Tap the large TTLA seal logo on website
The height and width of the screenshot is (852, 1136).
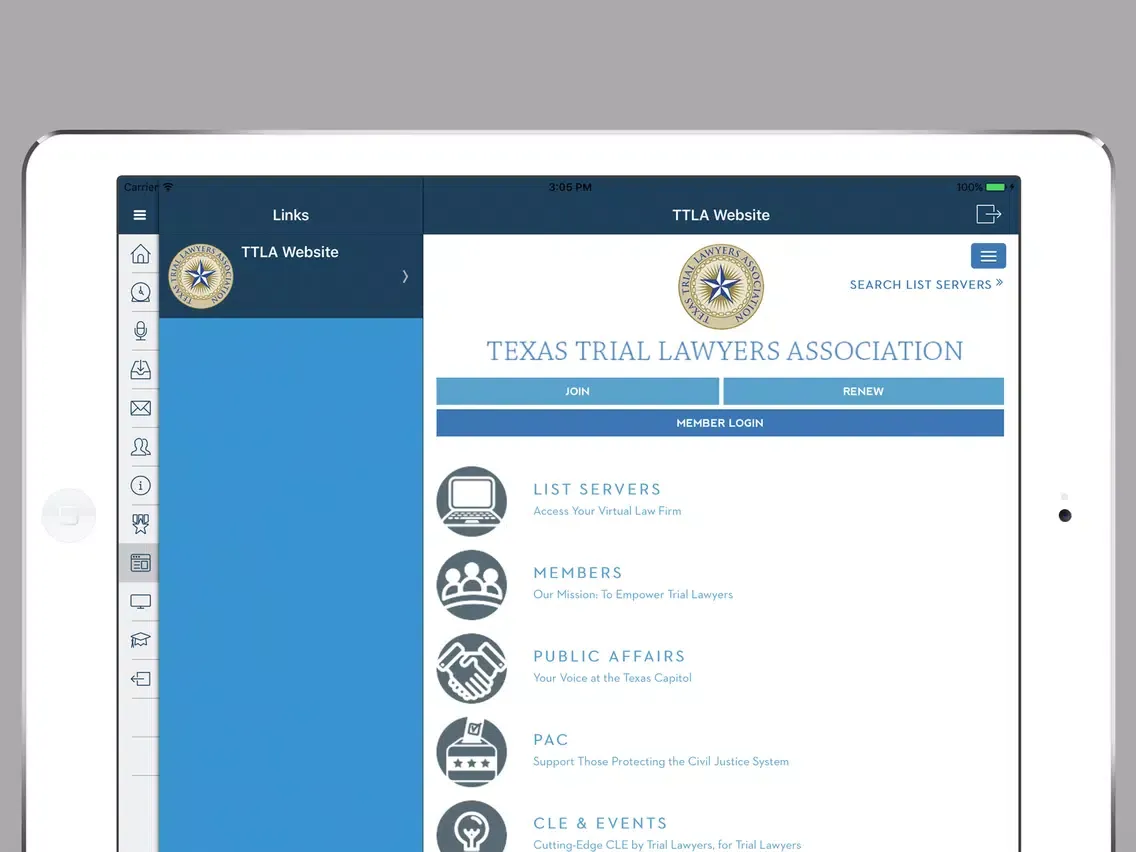(721, 286)
